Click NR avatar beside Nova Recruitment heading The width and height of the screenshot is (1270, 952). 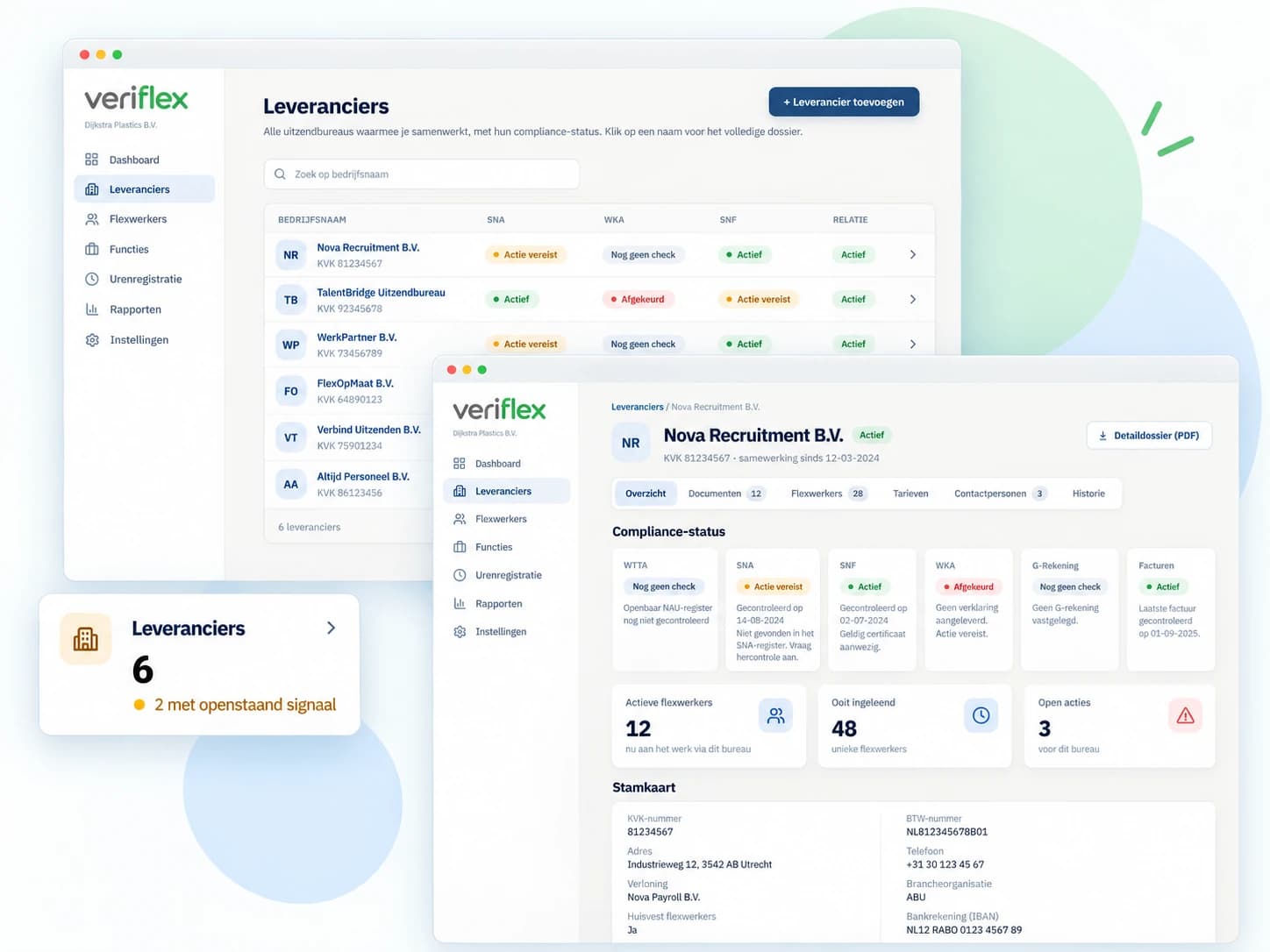[x=631, y=443]
